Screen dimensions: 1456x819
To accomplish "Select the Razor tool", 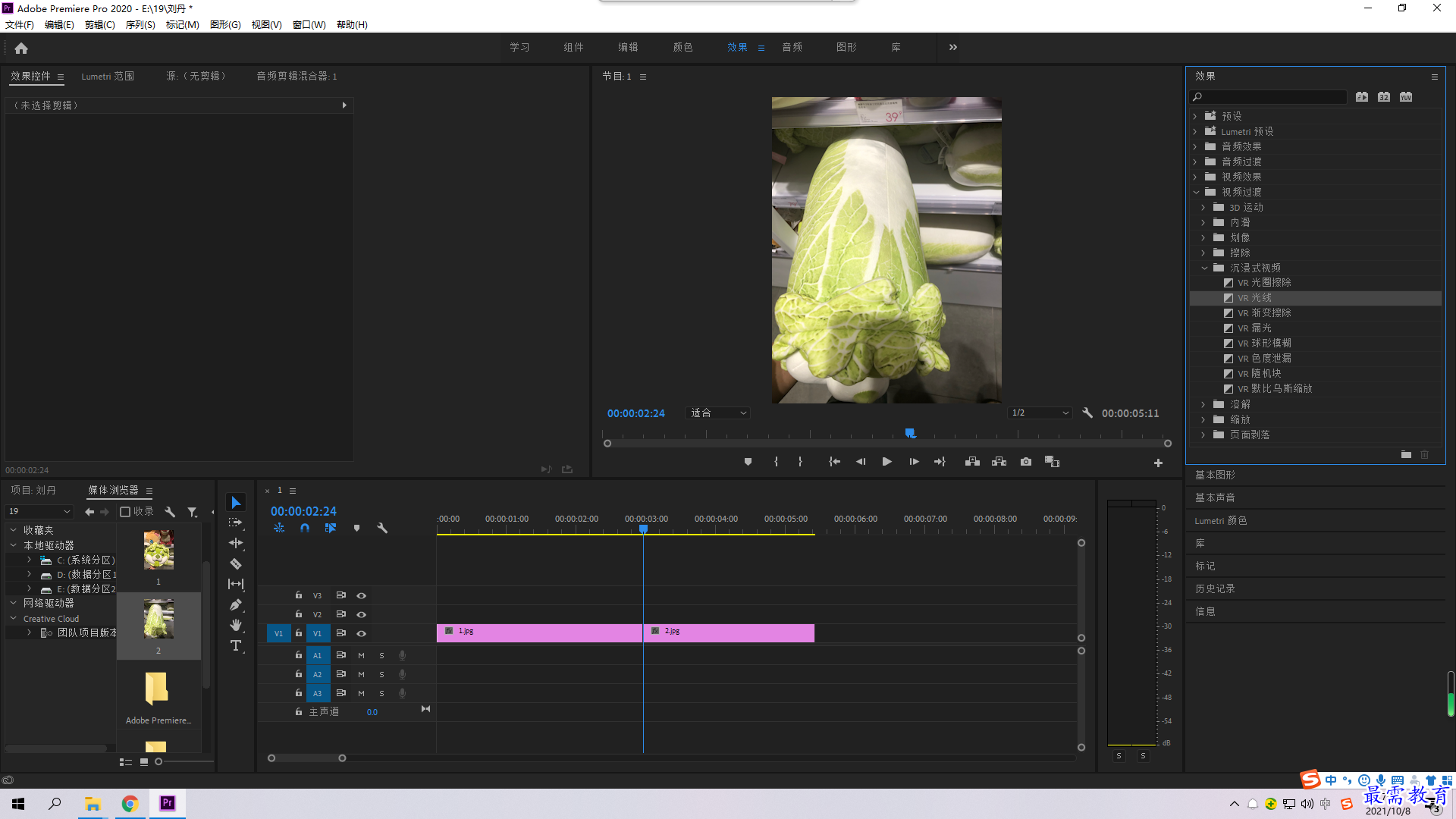I will point(236,563).
